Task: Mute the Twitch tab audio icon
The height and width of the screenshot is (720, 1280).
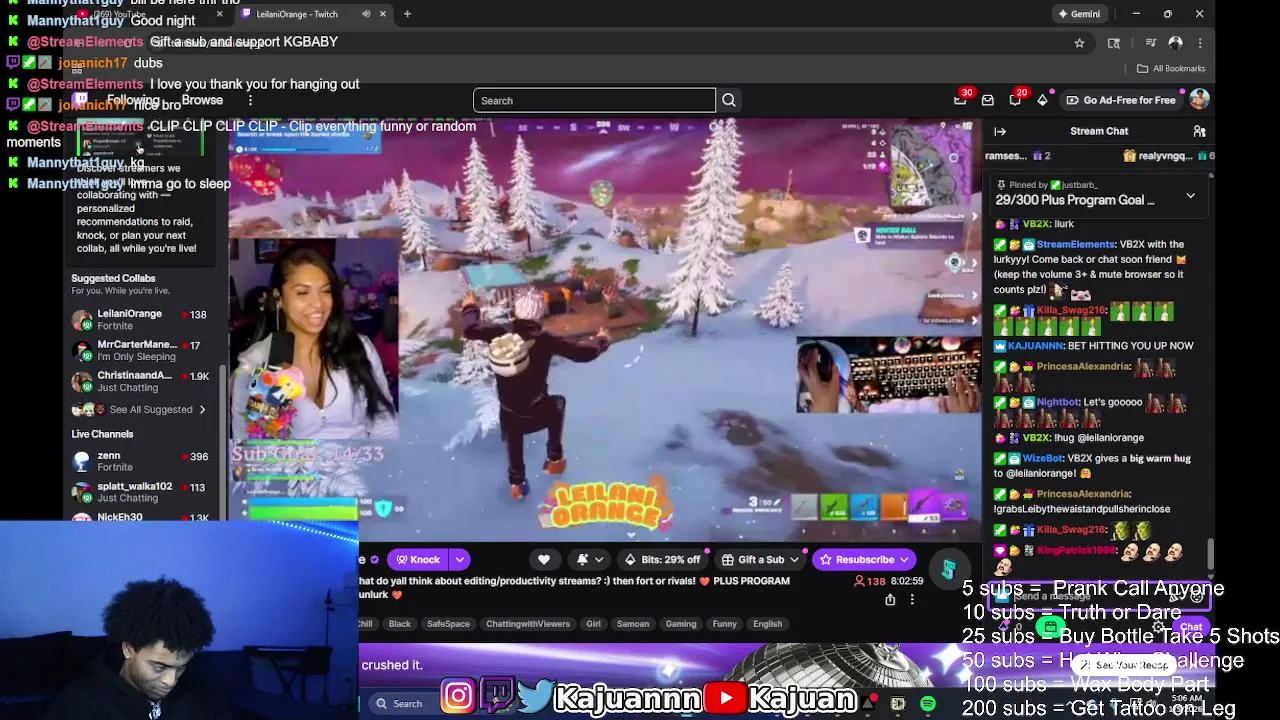Action: point(366,14)
